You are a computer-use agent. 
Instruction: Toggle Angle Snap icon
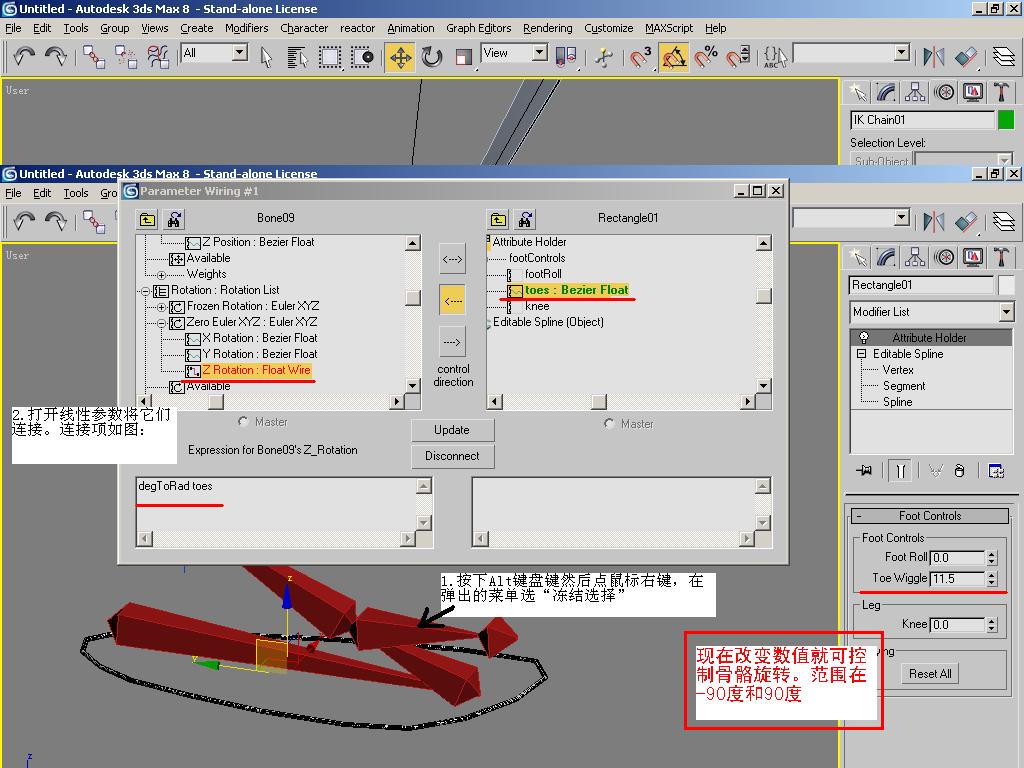point(673,57)
